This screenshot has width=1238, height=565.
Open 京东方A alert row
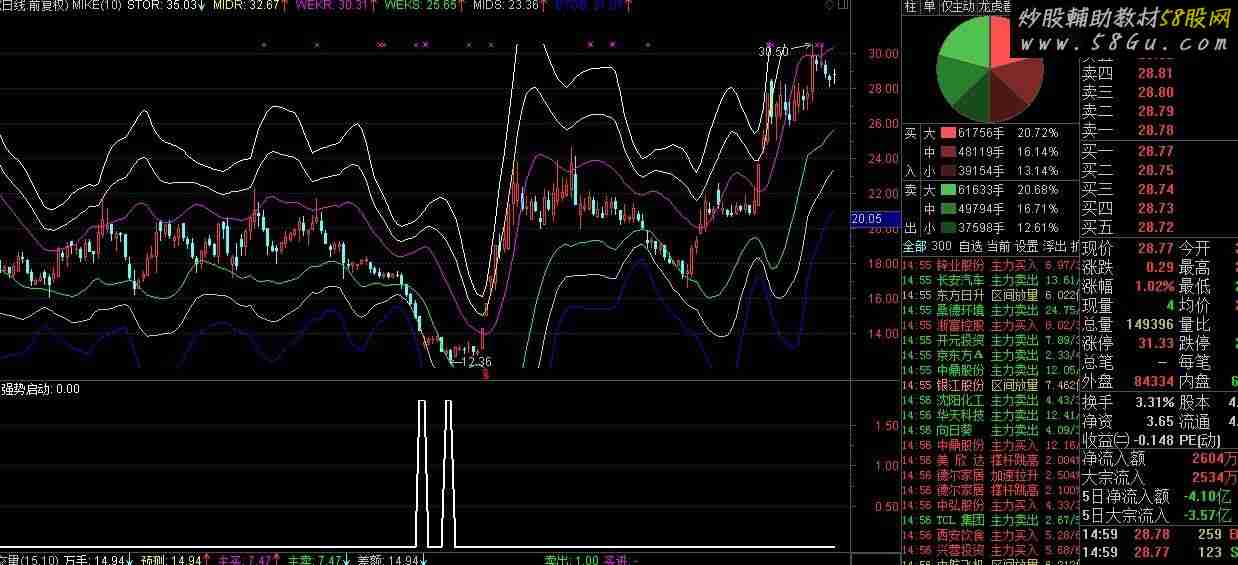click(990, 355)
